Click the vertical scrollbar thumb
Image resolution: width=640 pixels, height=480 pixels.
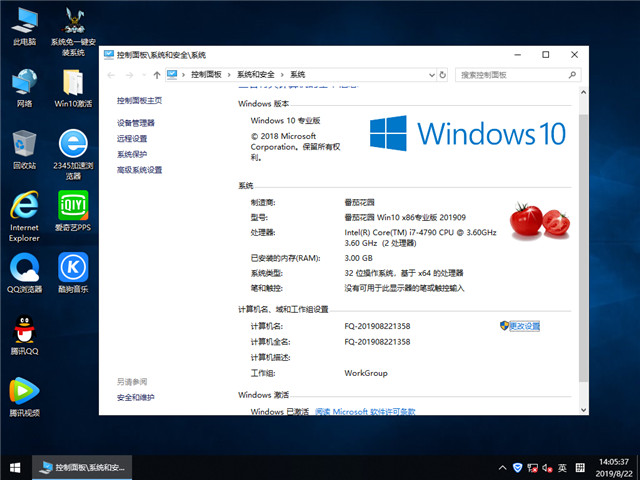pyautogui.click(x=584, y=248)
